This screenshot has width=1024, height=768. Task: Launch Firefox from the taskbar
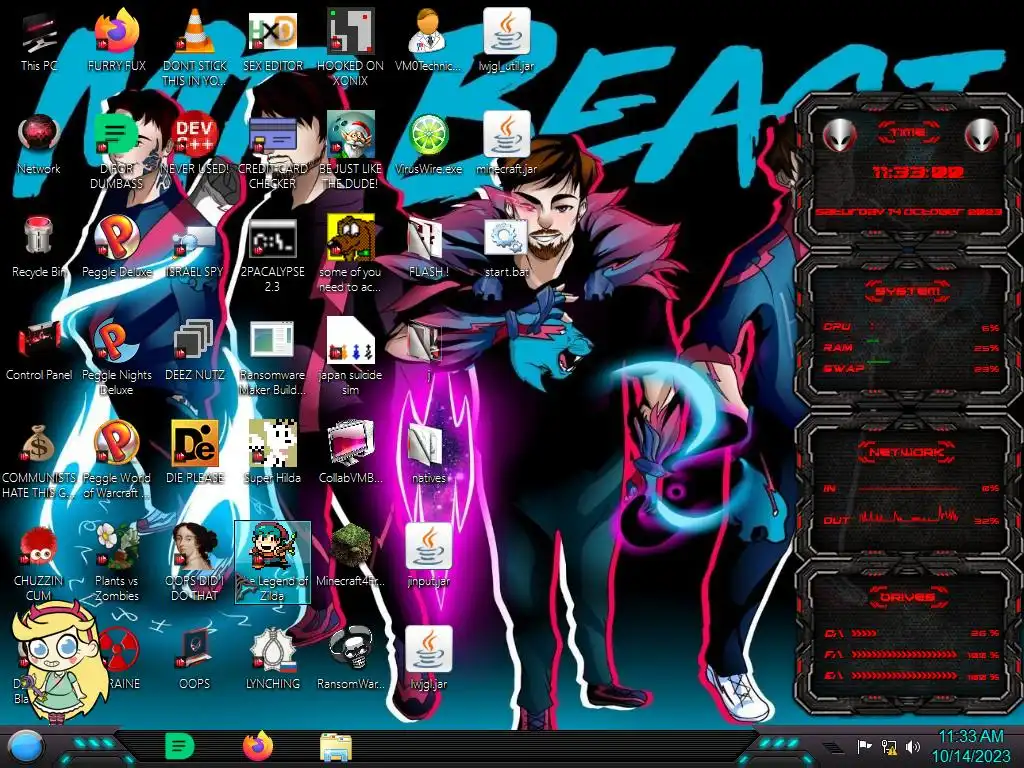click(x=258, y=746)
